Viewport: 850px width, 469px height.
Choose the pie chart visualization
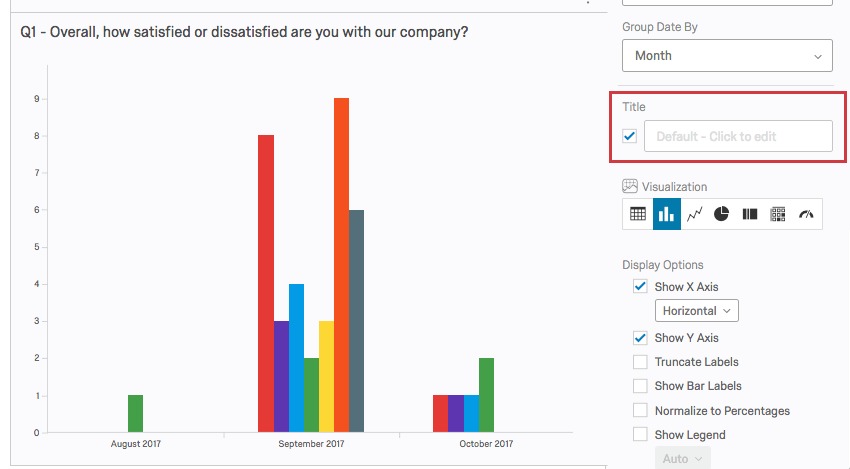tap(722, 214)
